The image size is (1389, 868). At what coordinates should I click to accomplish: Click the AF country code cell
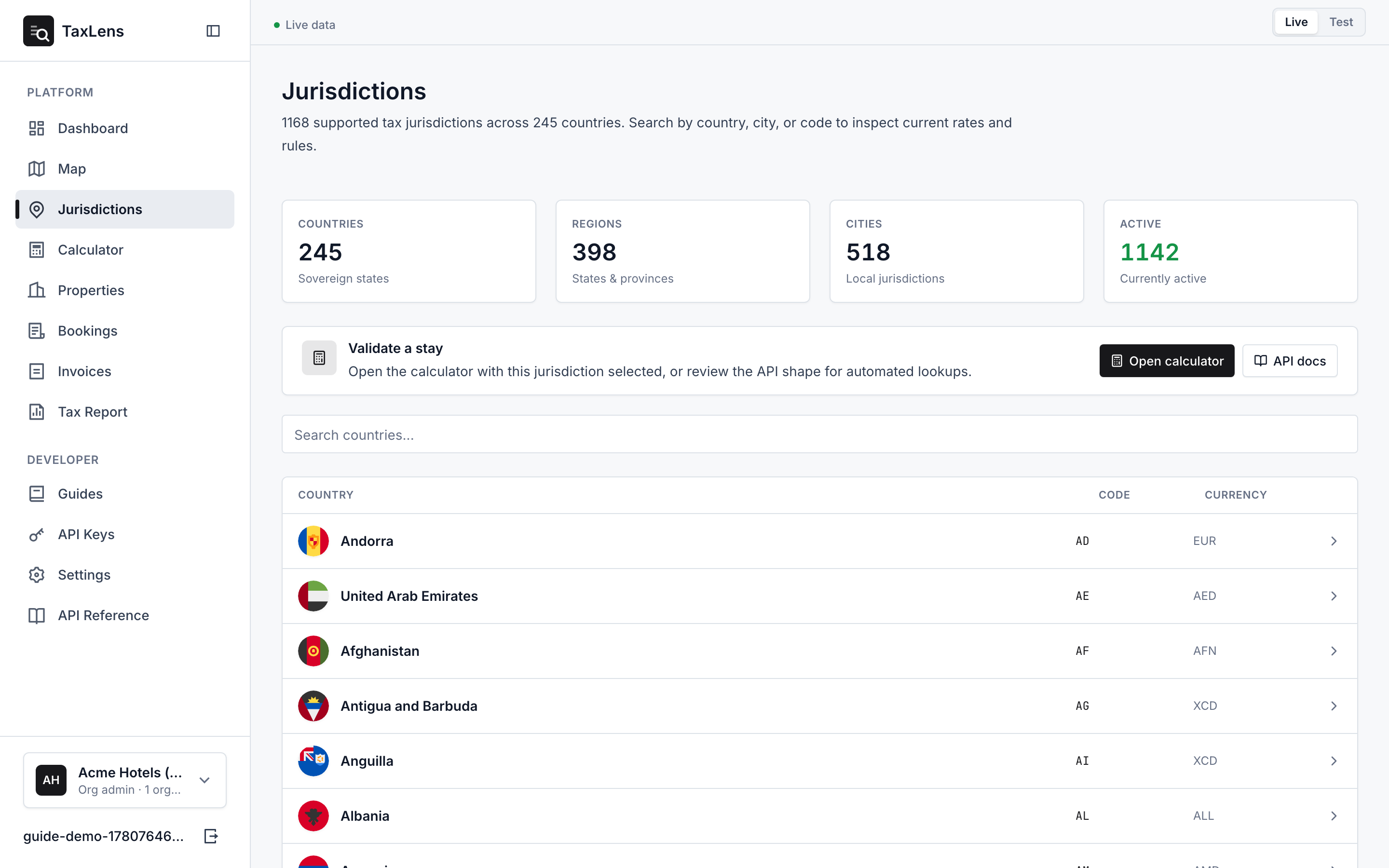(1082, 651)
